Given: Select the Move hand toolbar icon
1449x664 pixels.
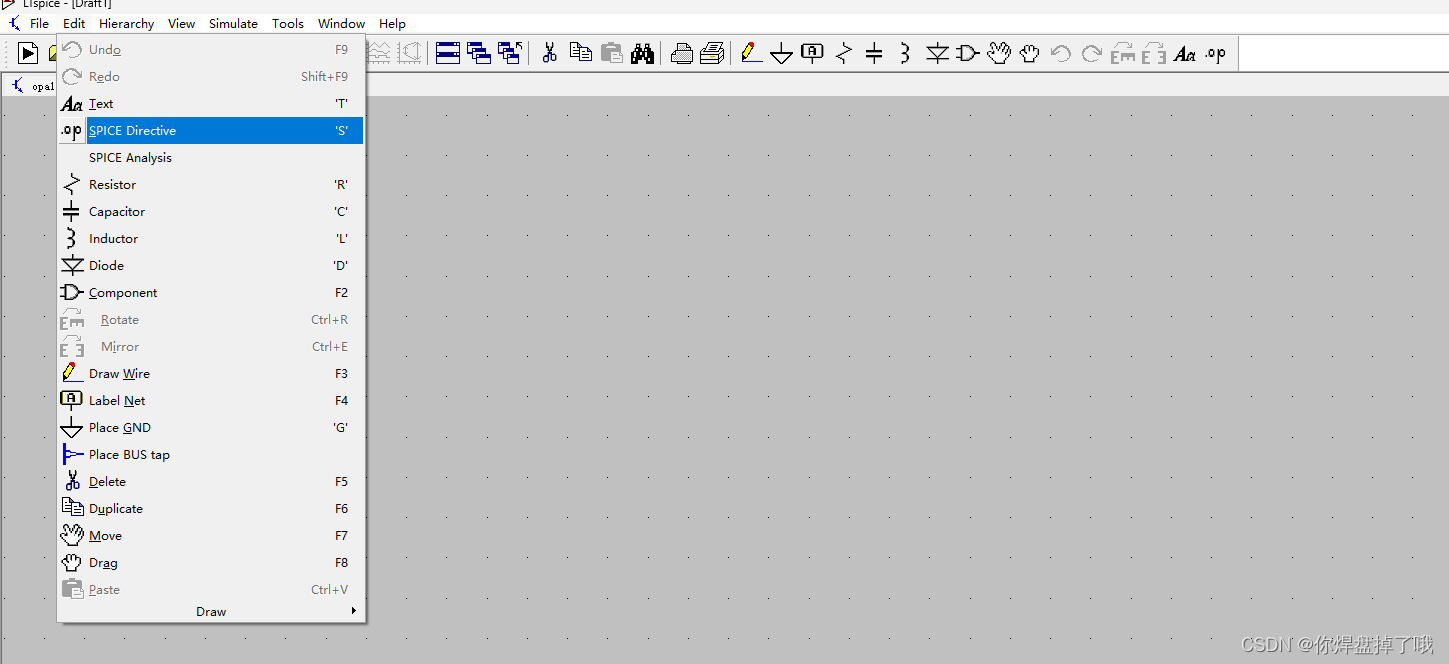Looking at the screenshot, I should [x=999, y=53].
